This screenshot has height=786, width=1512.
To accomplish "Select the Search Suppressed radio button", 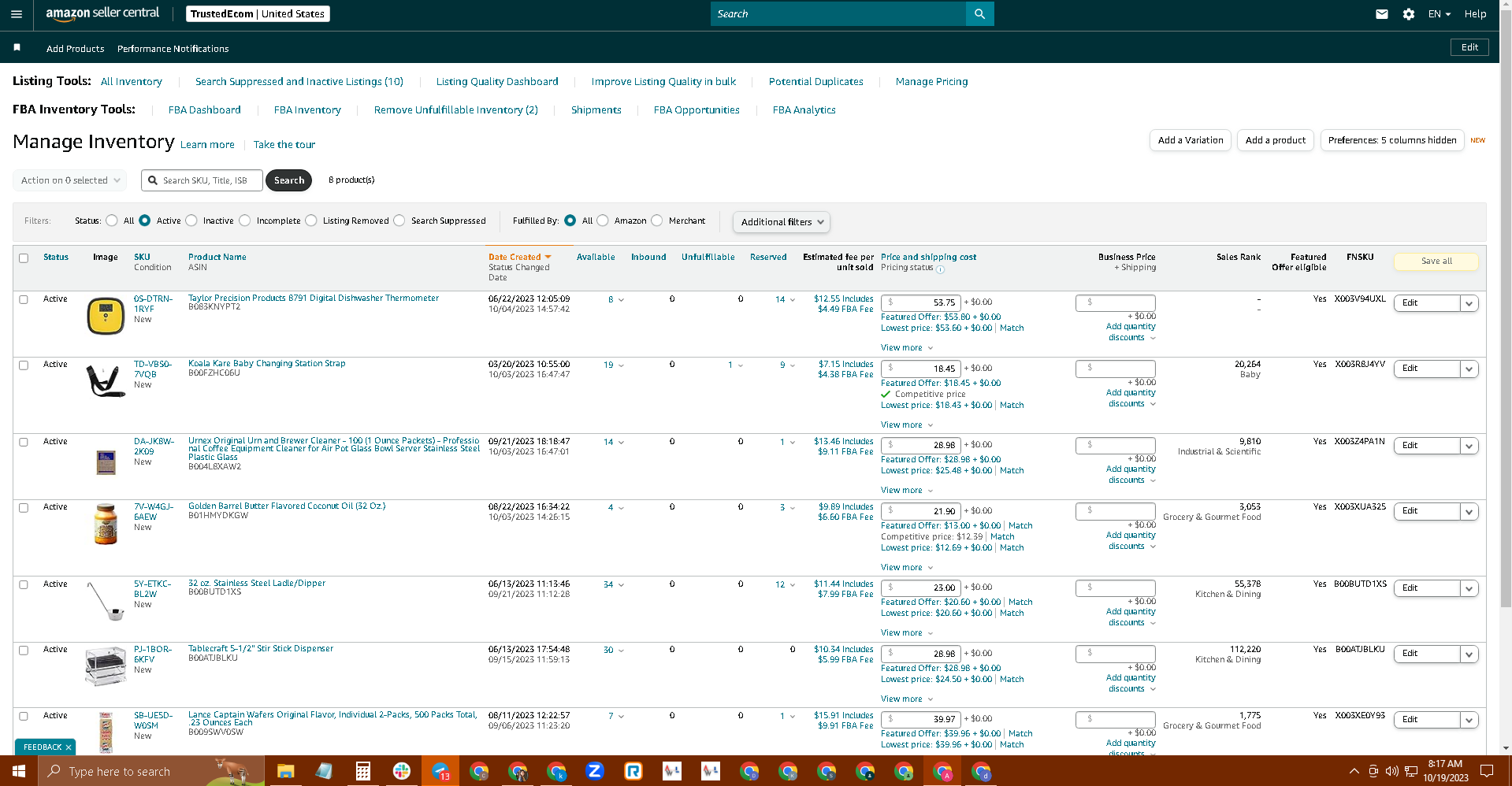I will click(399, 221).
